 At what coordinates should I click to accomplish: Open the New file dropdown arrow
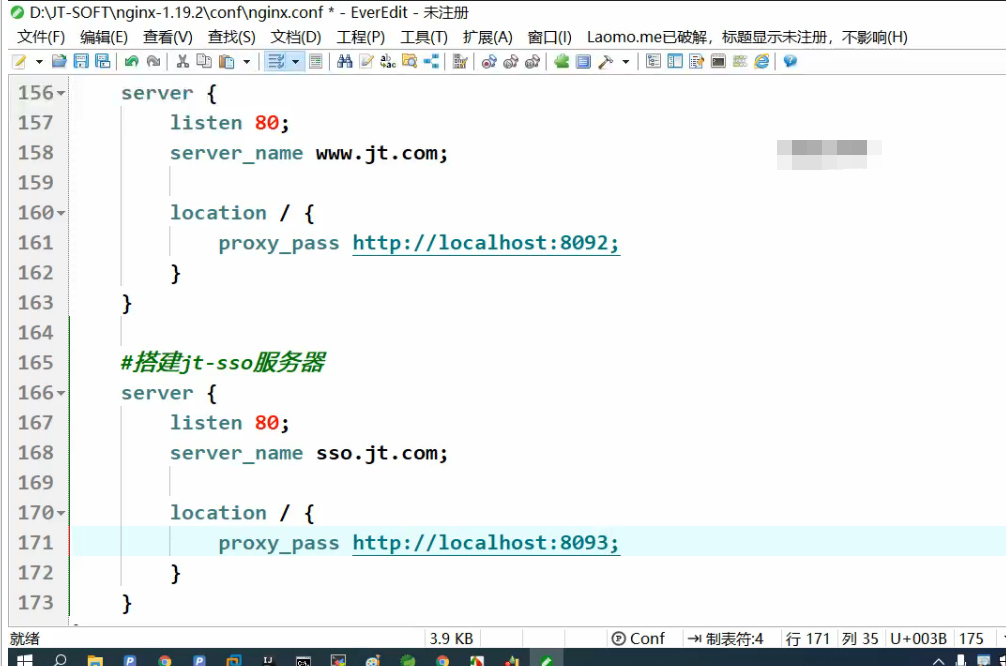39,62
